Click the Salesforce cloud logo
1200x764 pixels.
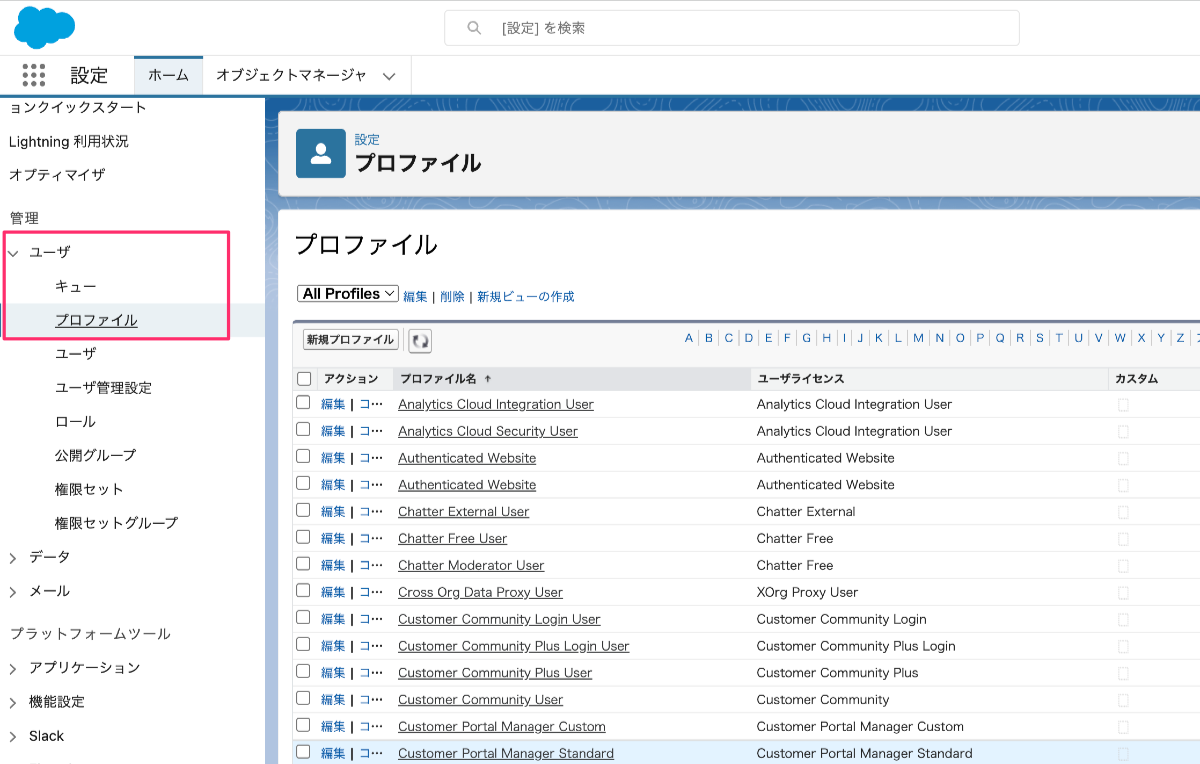click(44, 27)
